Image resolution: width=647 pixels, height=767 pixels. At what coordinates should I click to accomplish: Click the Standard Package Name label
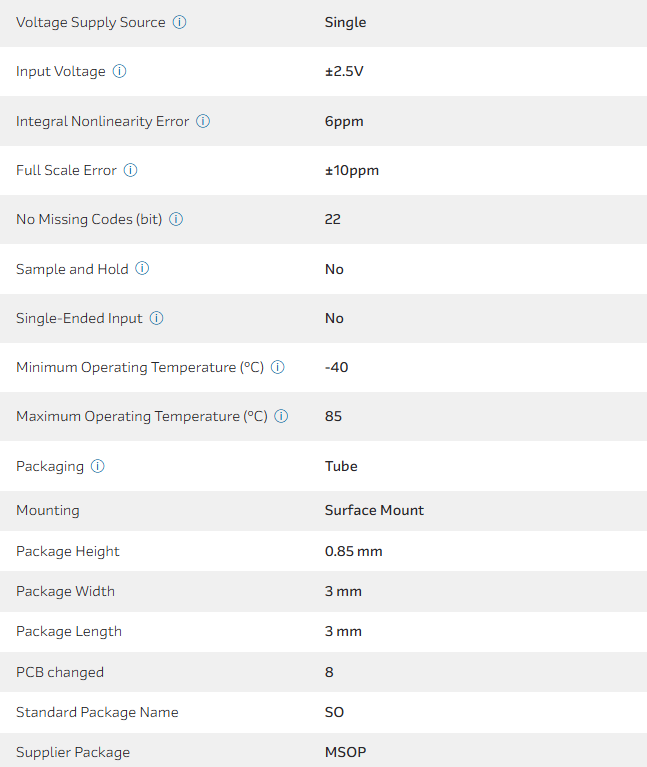[x=97, y=712]
